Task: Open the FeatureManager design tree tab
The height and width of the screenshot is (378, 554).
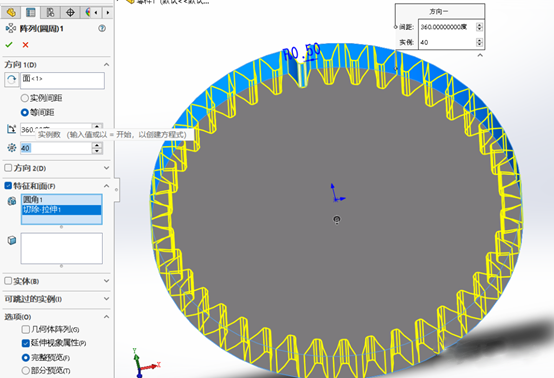Action: pos(11,13)
